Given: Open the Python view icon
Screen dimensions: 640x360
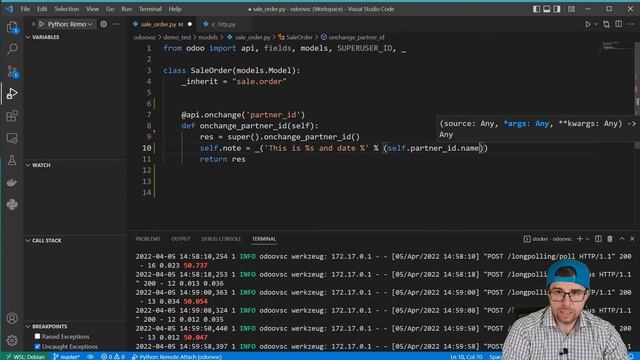Looking at the screenshot, I should point(12,204).
